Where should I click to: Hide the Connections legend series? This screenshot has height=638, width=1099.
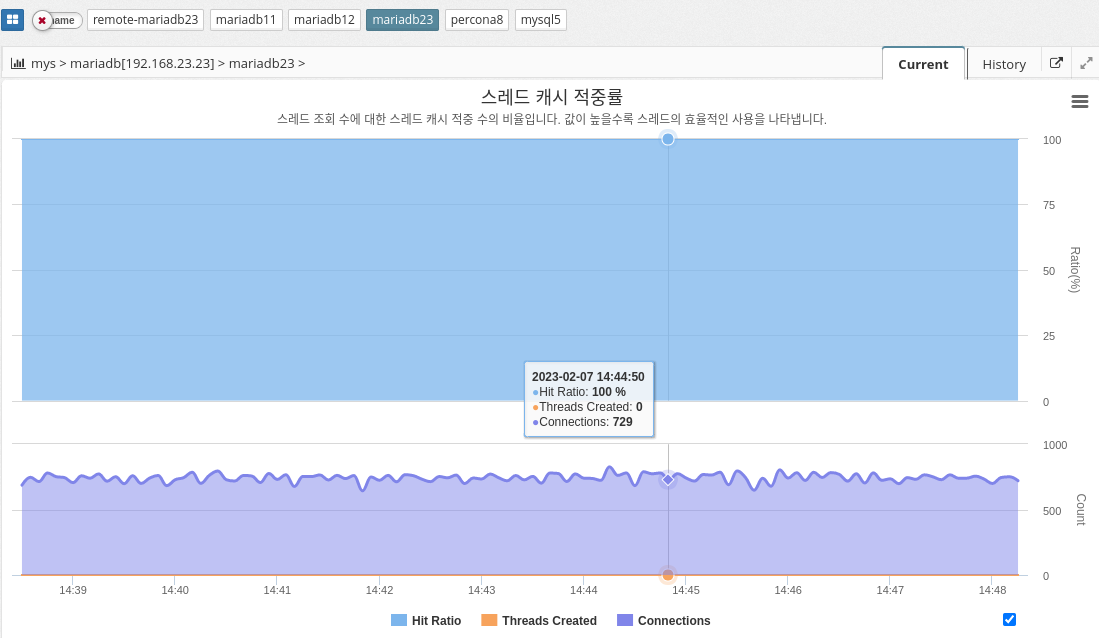(x=663, y=620)
